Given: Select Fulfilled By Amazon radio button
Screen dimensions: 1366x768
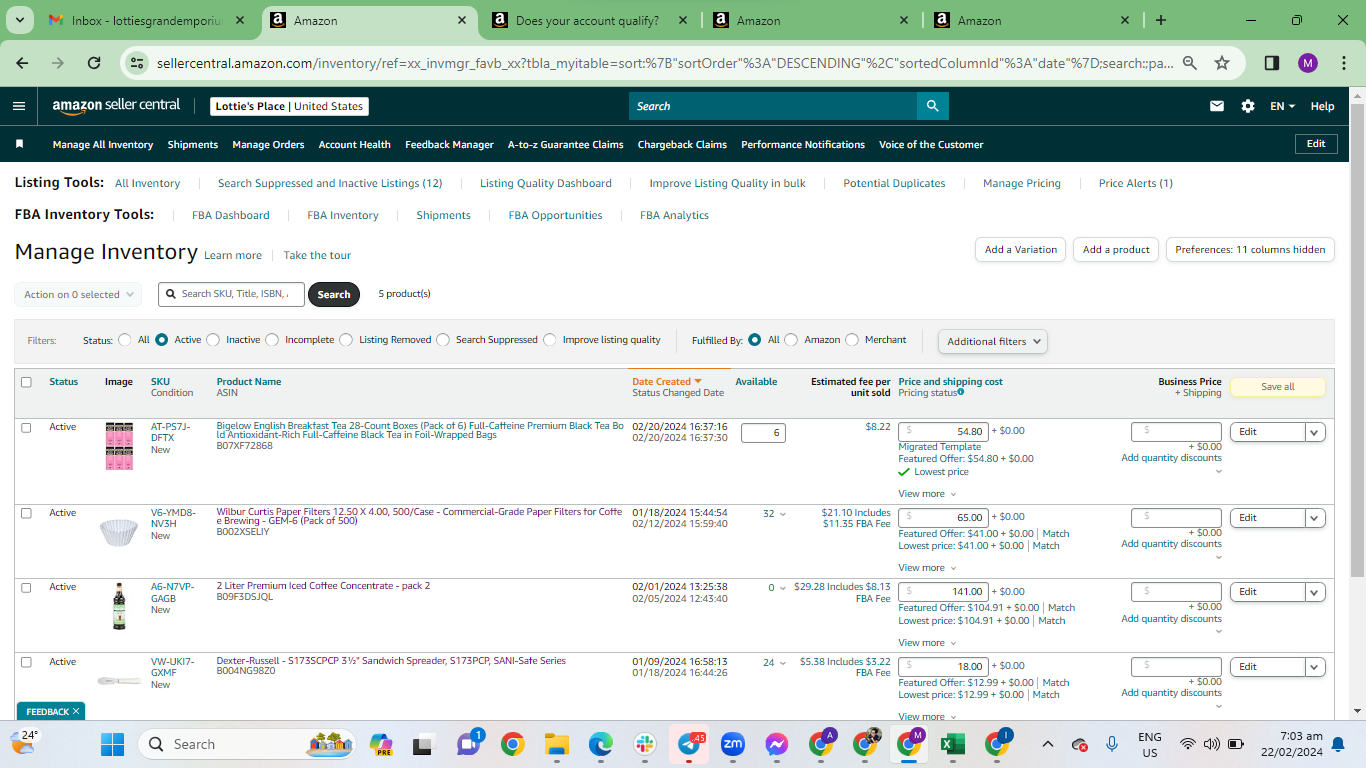Looking at the screenshot, I should pos(791,340).
